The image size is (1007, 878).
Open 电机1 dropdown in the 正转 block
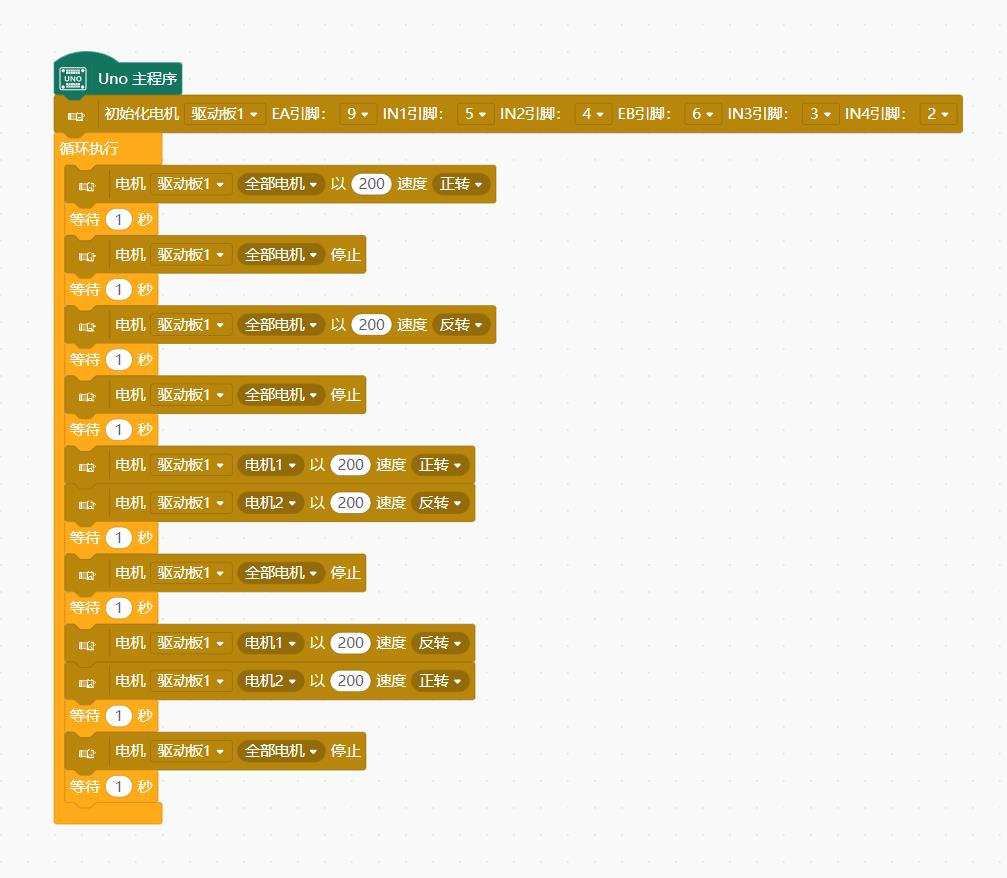click(270, 464)
